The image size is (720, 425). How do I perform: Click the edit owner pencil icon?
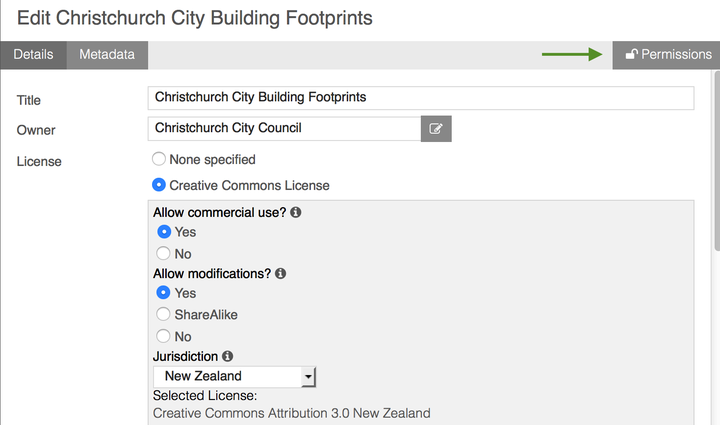(x=436, y=129)
